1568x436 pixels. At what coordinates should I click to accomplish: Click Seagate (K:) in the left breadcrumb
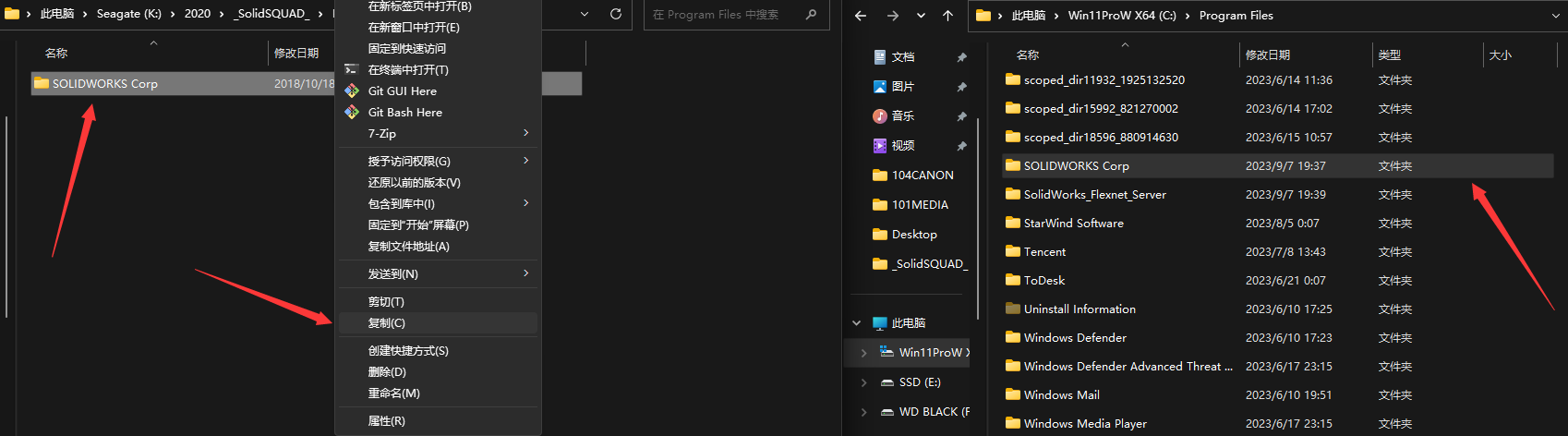129,14
